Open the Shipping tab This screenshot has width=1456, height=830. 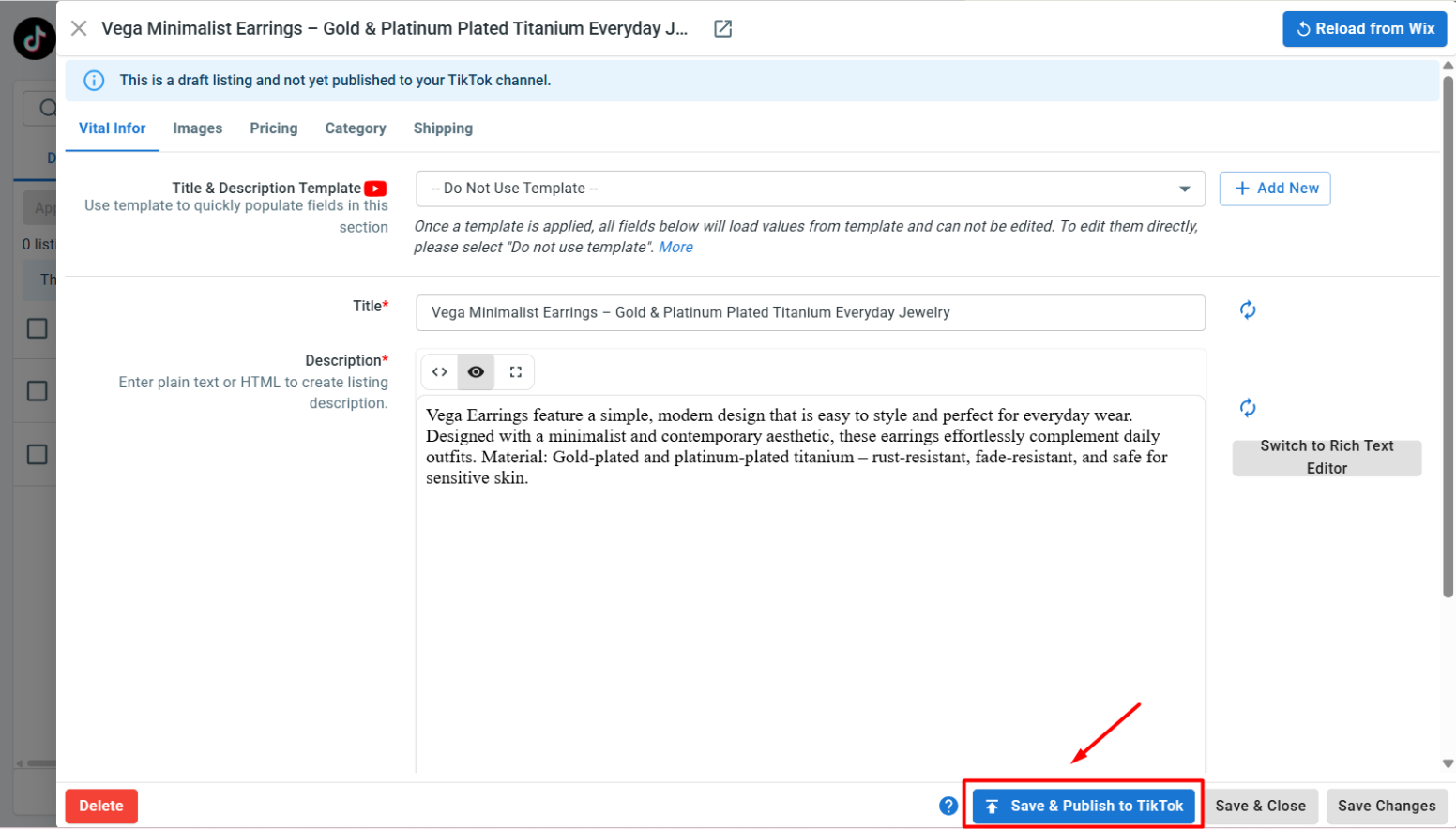pos(443,128)
